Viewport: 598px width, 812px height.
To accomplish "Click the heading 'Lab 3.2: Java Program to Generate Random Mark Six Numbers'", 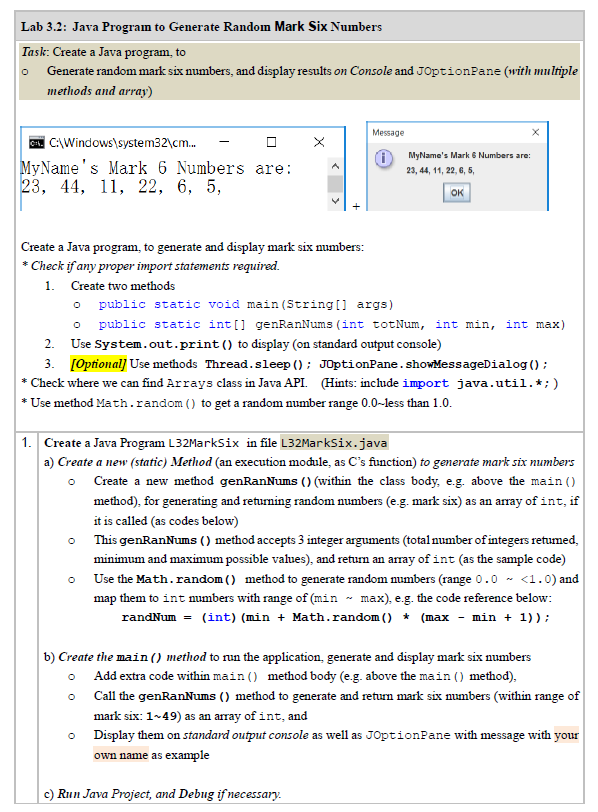I will coord(201,26).
